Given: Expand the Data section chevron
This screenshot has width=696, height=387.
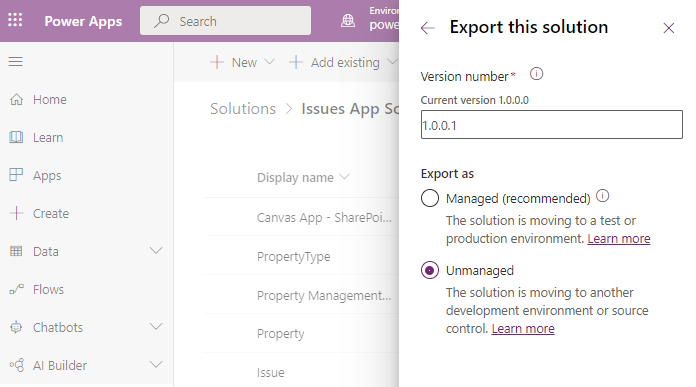Looking at the screenshot, I should 156,250.
